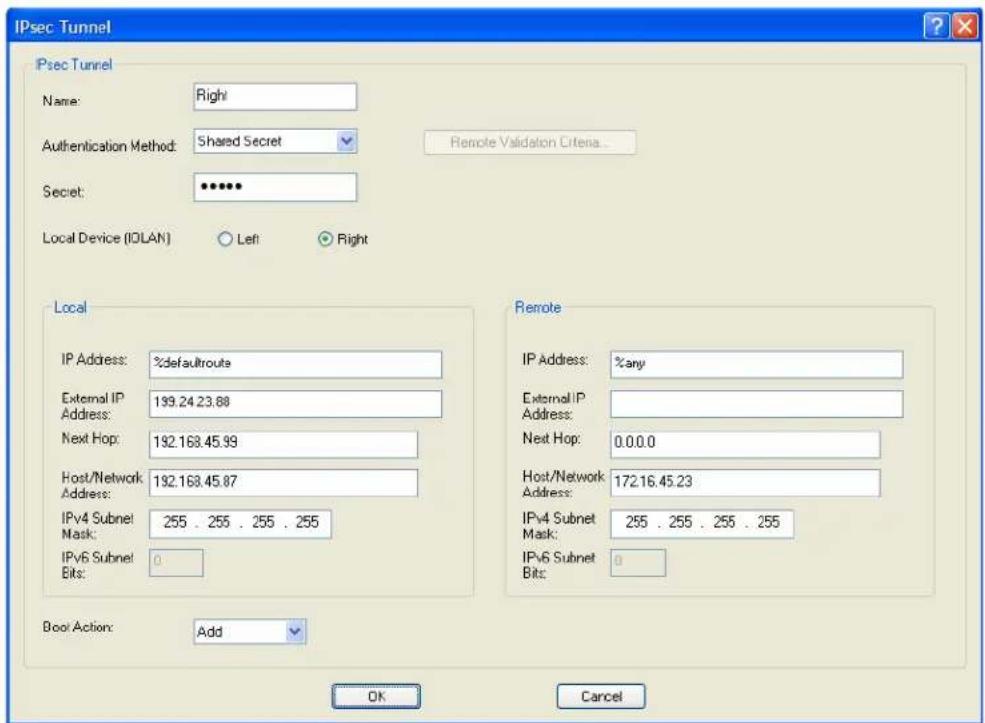Close the IPsec Tunnel dialog
The height and width of the screenshot is (723, 985).
click(965, 26)
